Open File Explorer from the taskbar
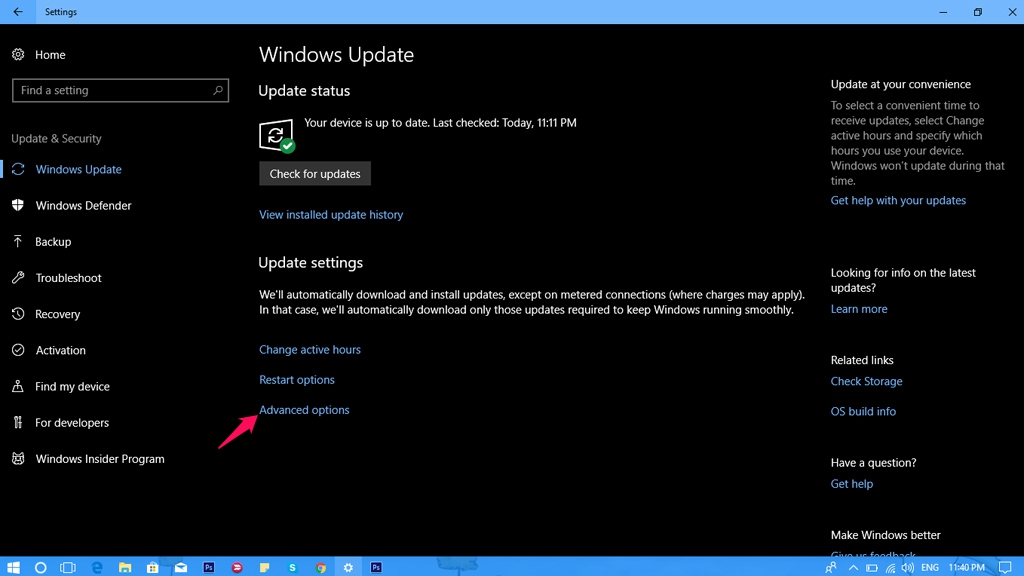1024x576 pixels. coord(125,567)
